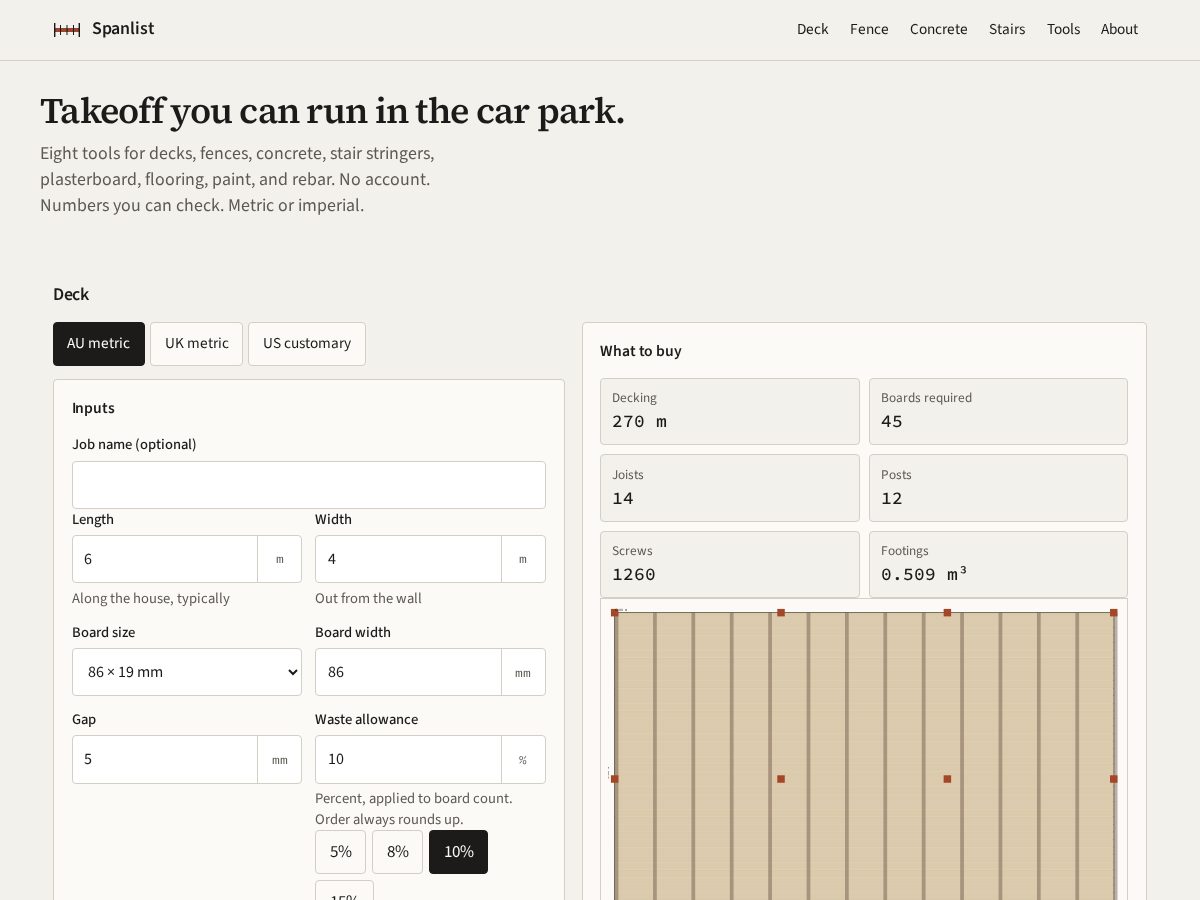
Task: Set waste allowance to 5%
Action: click(340, 852)
